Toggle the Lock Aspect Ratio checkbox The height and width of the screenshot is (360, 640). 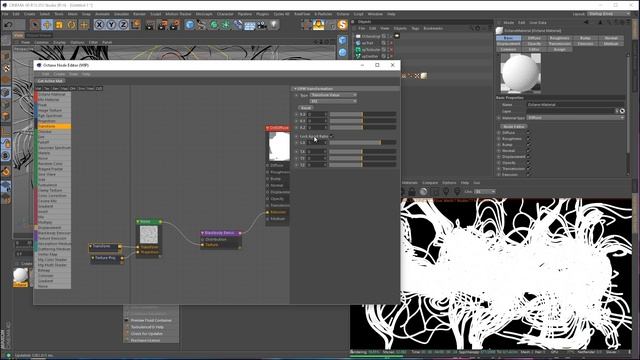coord(331,136)
